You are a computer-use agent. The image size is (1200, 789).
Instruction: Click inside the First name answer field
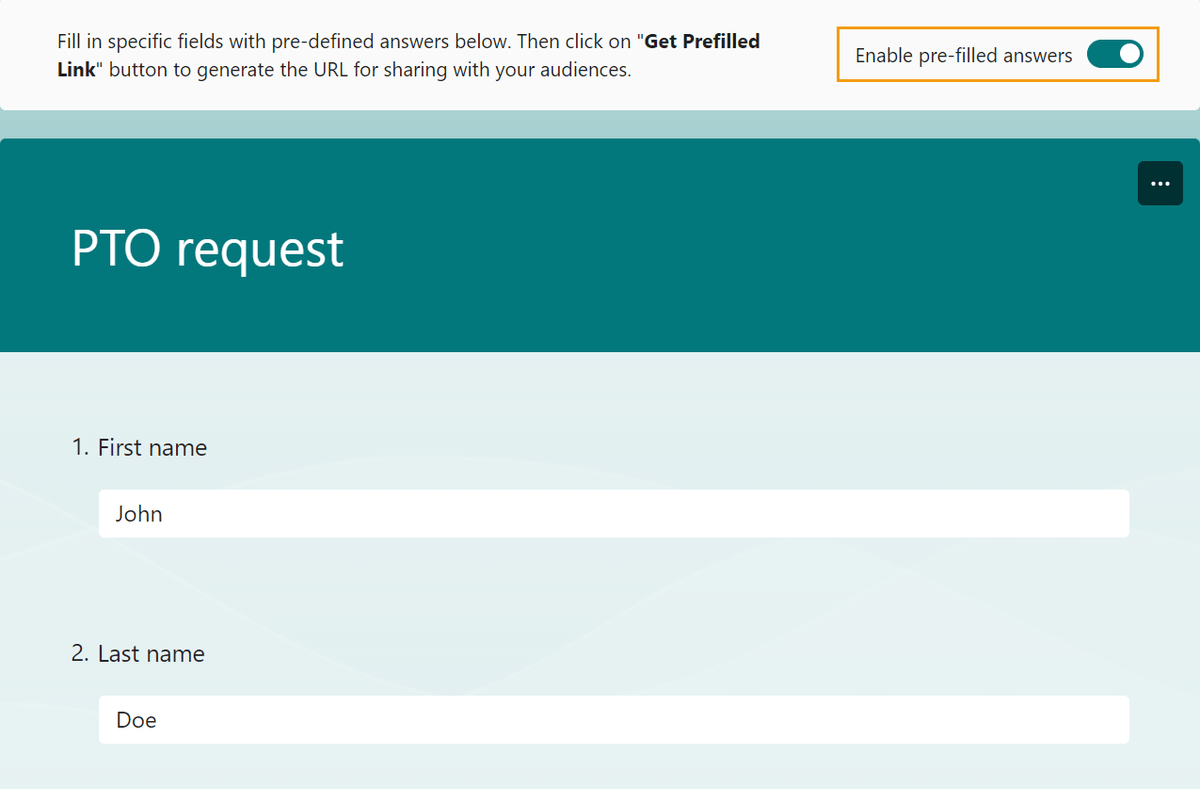click(x=613, y=513)
